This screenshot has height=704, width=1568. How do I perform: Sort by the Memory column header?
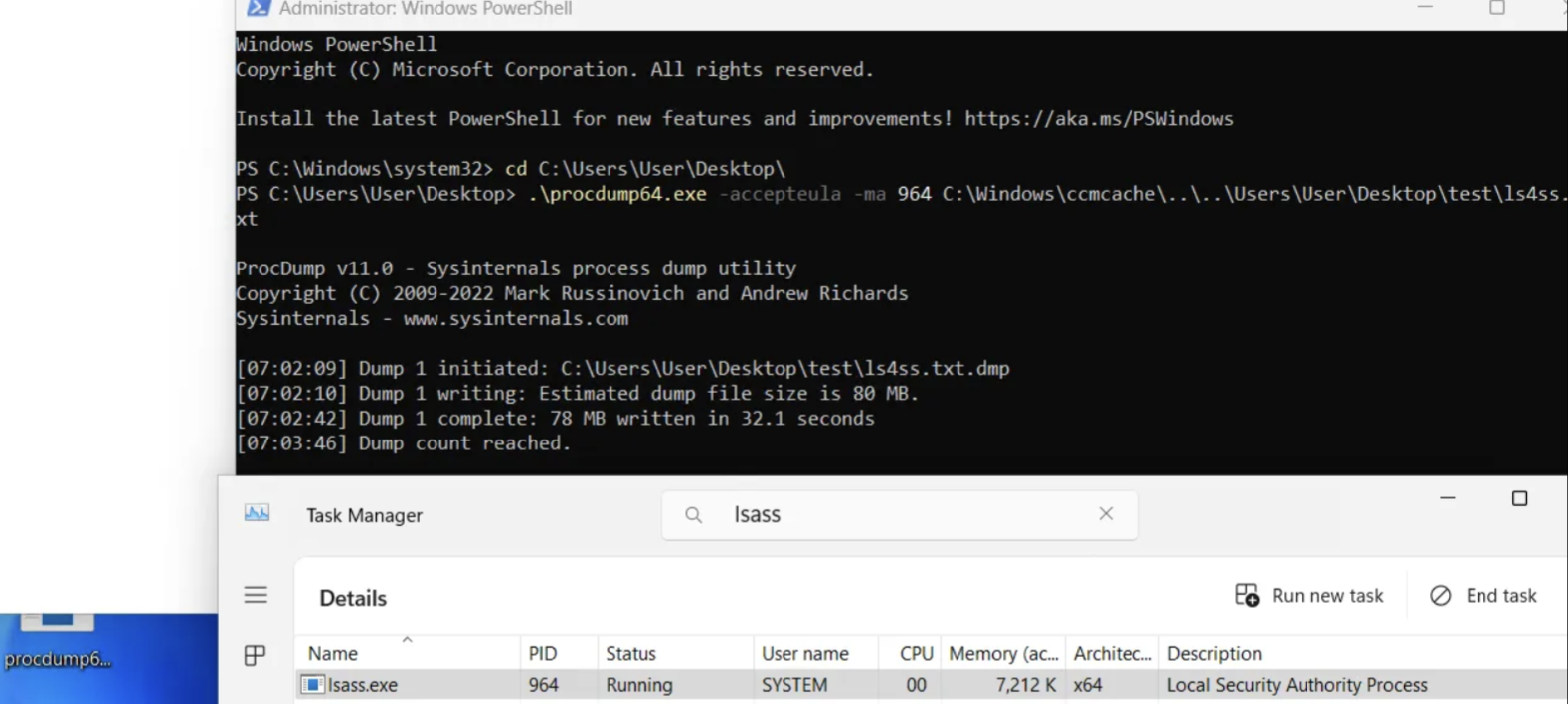[x=1002, y=654]
